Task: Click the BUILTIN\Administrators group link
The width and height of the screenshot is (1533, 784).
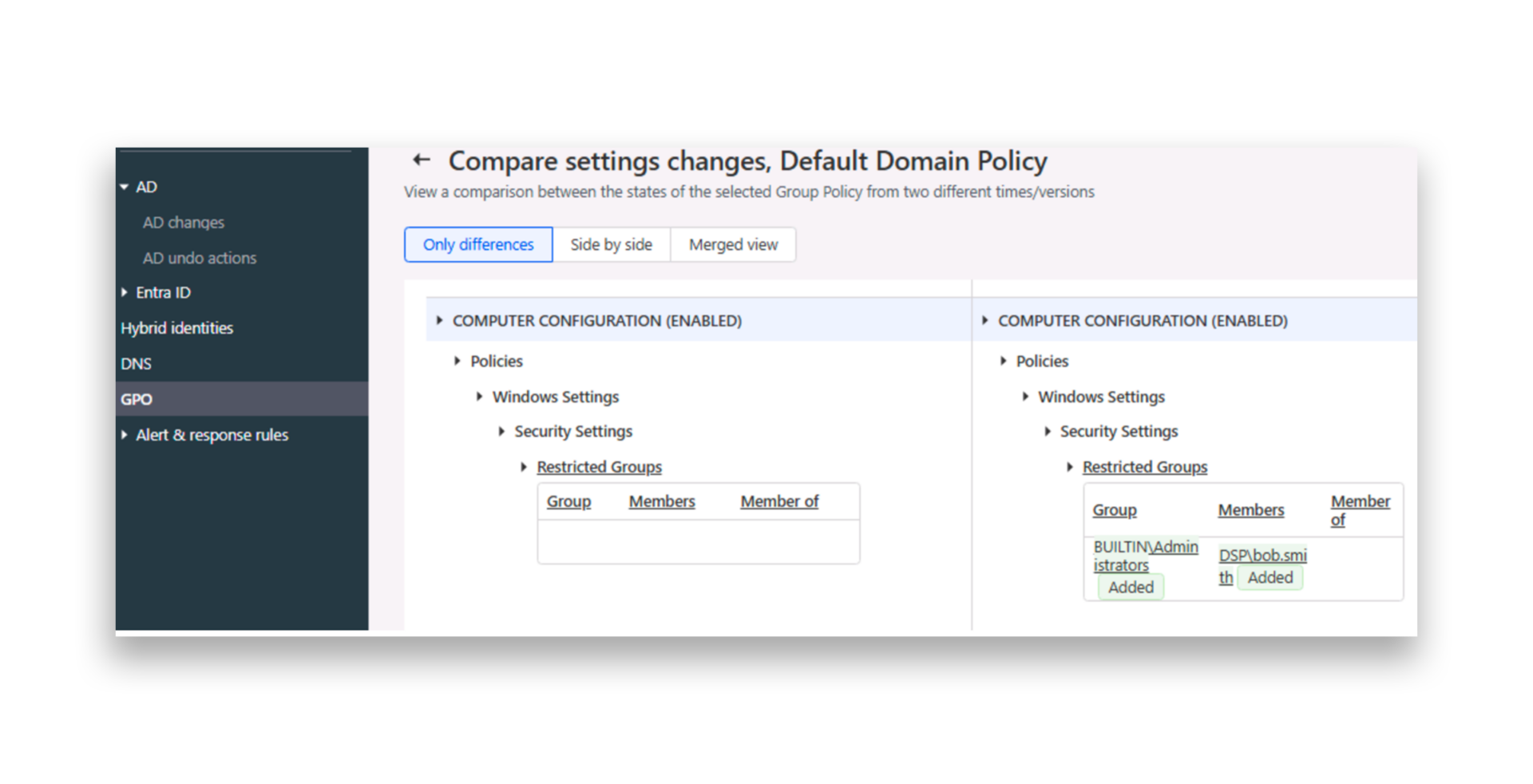Action: (x=1147, y=556)
